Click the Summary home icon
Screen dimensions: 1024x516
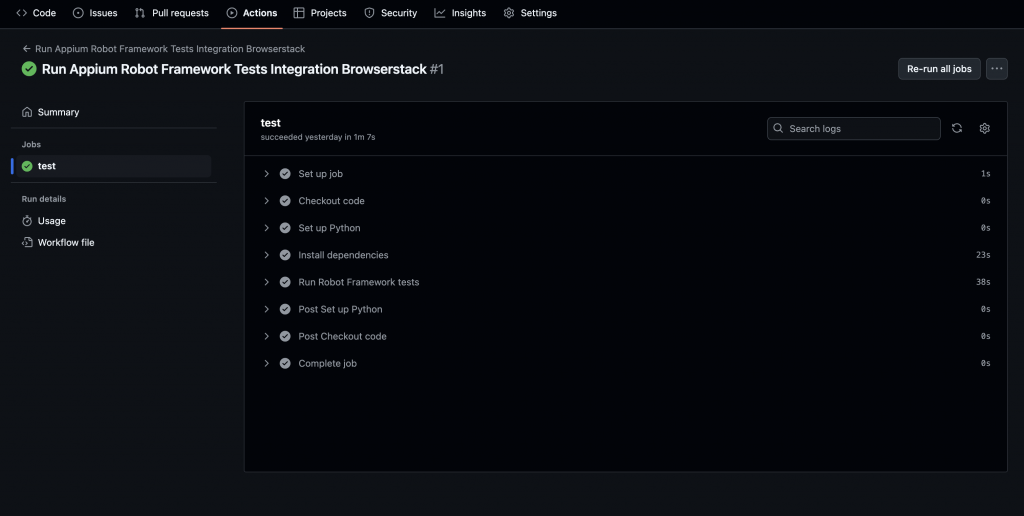click(x=27, y=112)
